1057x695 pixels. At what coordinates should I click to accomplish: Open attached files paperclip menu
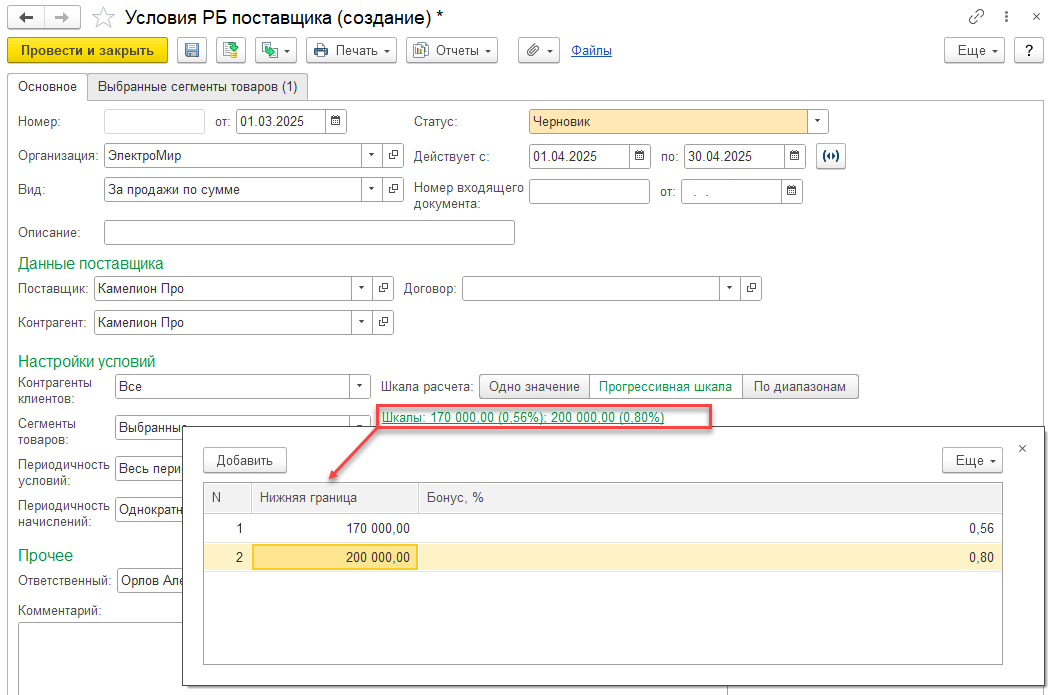[x=538, y=50]
